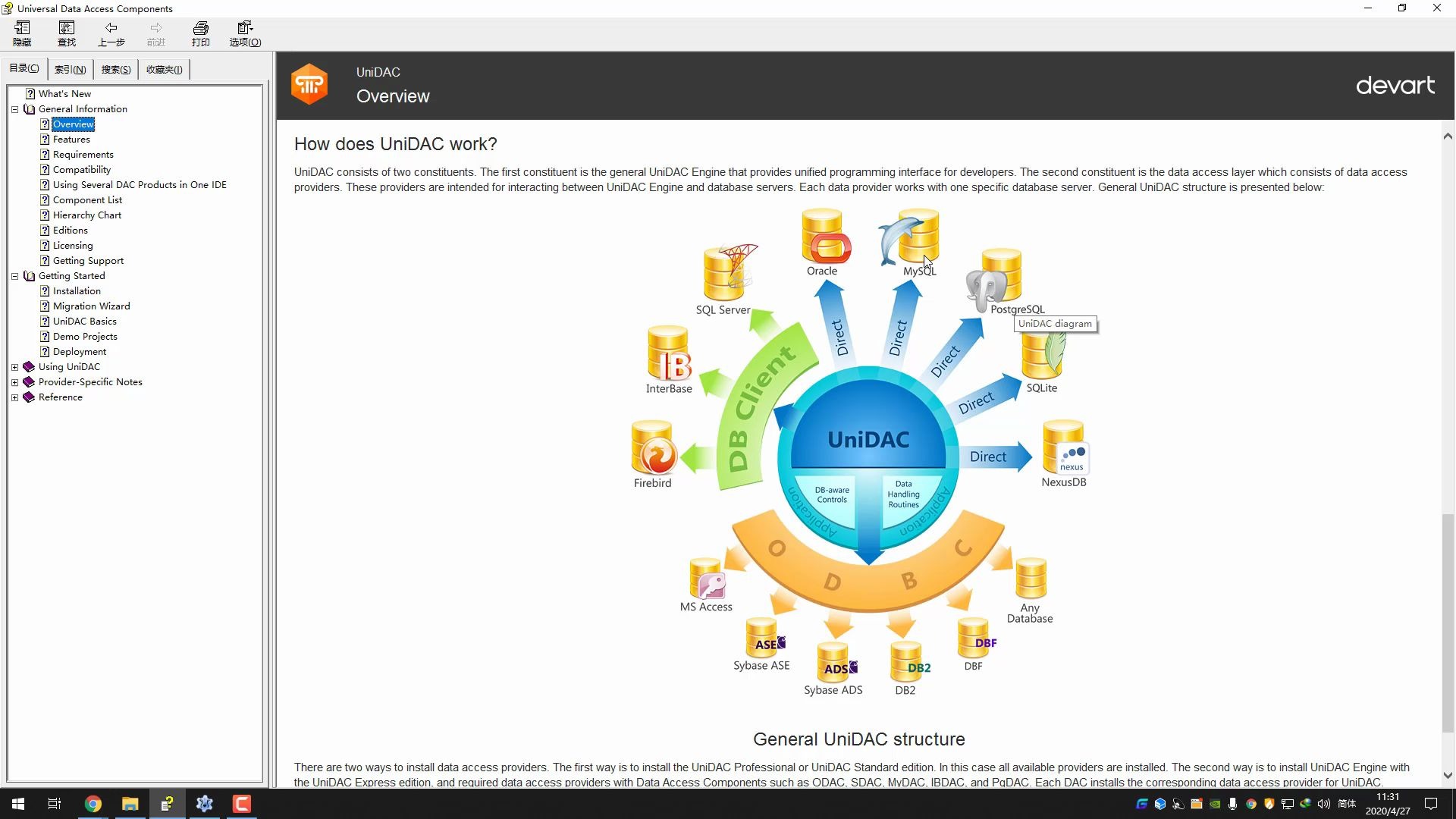This screenshot has height=819, width=1456.
Task: Select the 索引 tab in left panel
Action: coord(70,69)
